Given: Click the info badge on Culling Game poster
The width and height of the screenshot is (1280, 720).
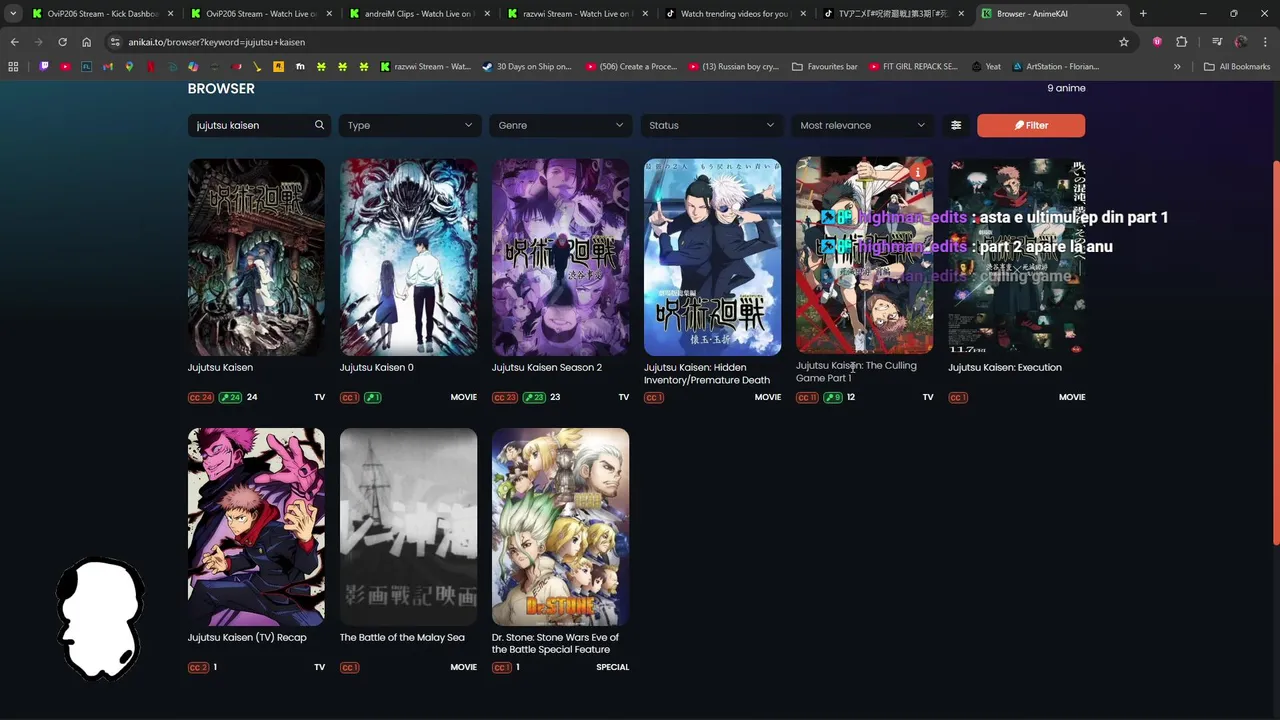Looking at the screenshot, I should pos(918,172).
